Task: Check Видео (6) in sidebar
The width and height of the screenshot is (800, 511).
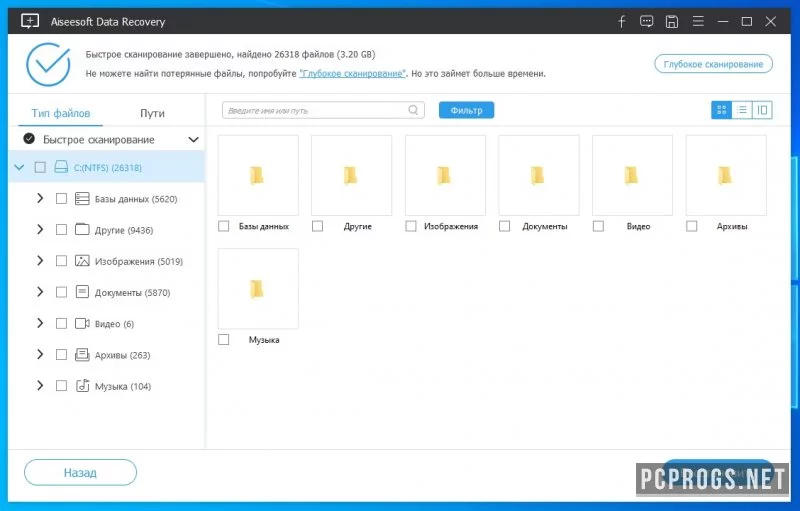Action: pos(61,323)
